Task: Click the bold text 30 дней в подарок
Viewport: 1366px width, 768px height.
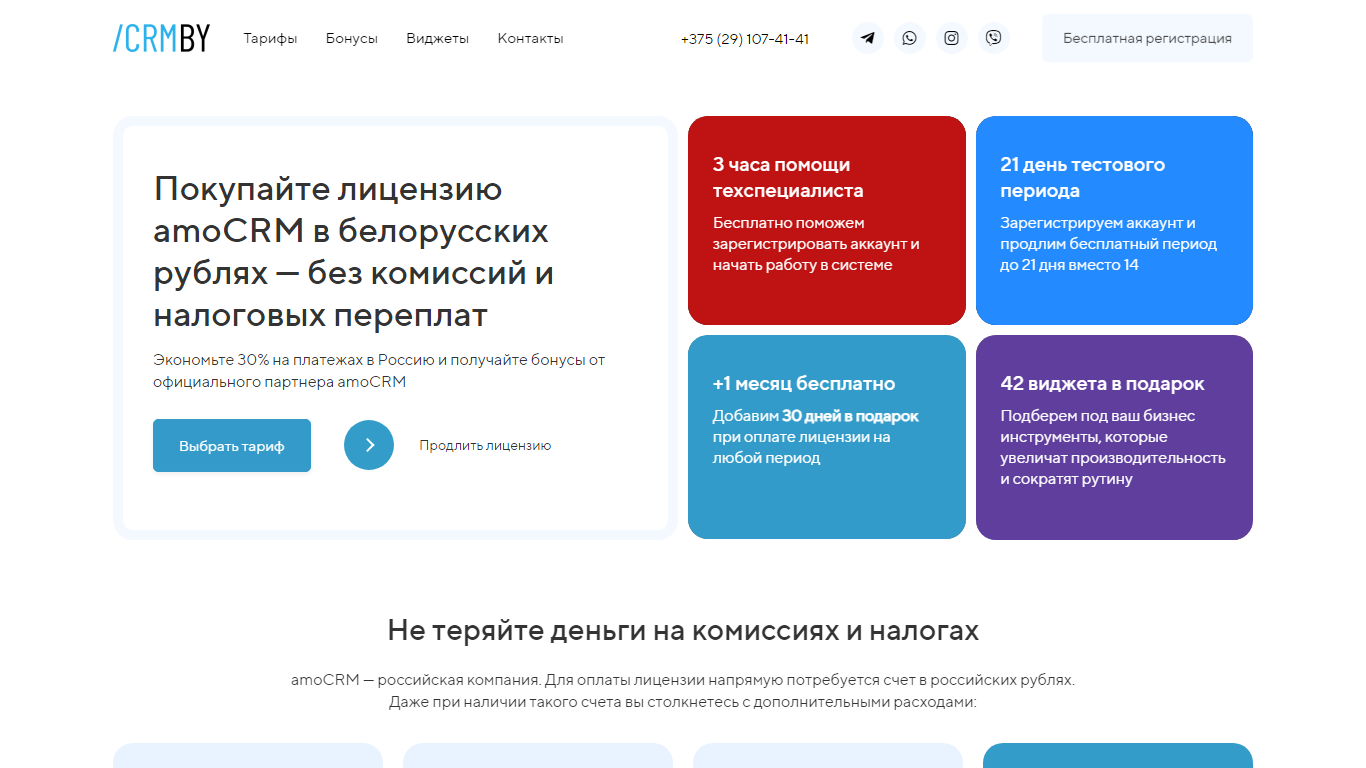Action: click(x=850, y=416)
